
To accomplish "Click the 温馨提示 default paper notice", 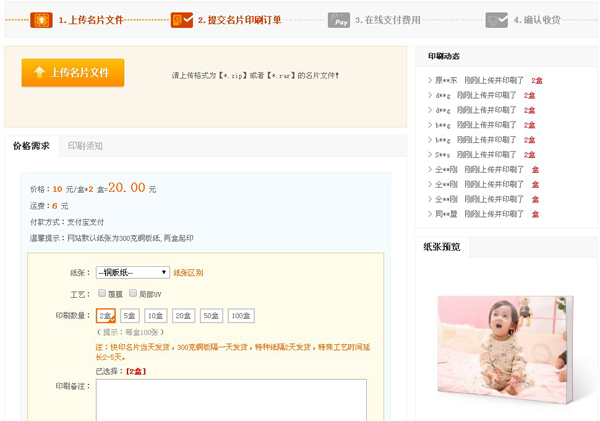I will pyautogui.click(x=111, y=238).
